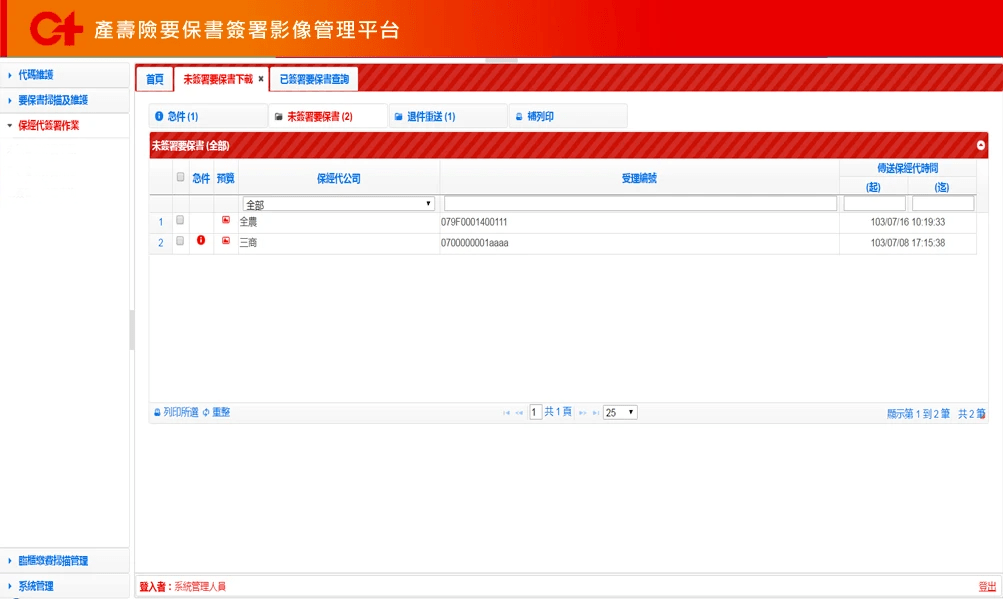Go to last page of results
Image resolution: width=1003 pixels, height=599 pixels.
pos(596,413)
